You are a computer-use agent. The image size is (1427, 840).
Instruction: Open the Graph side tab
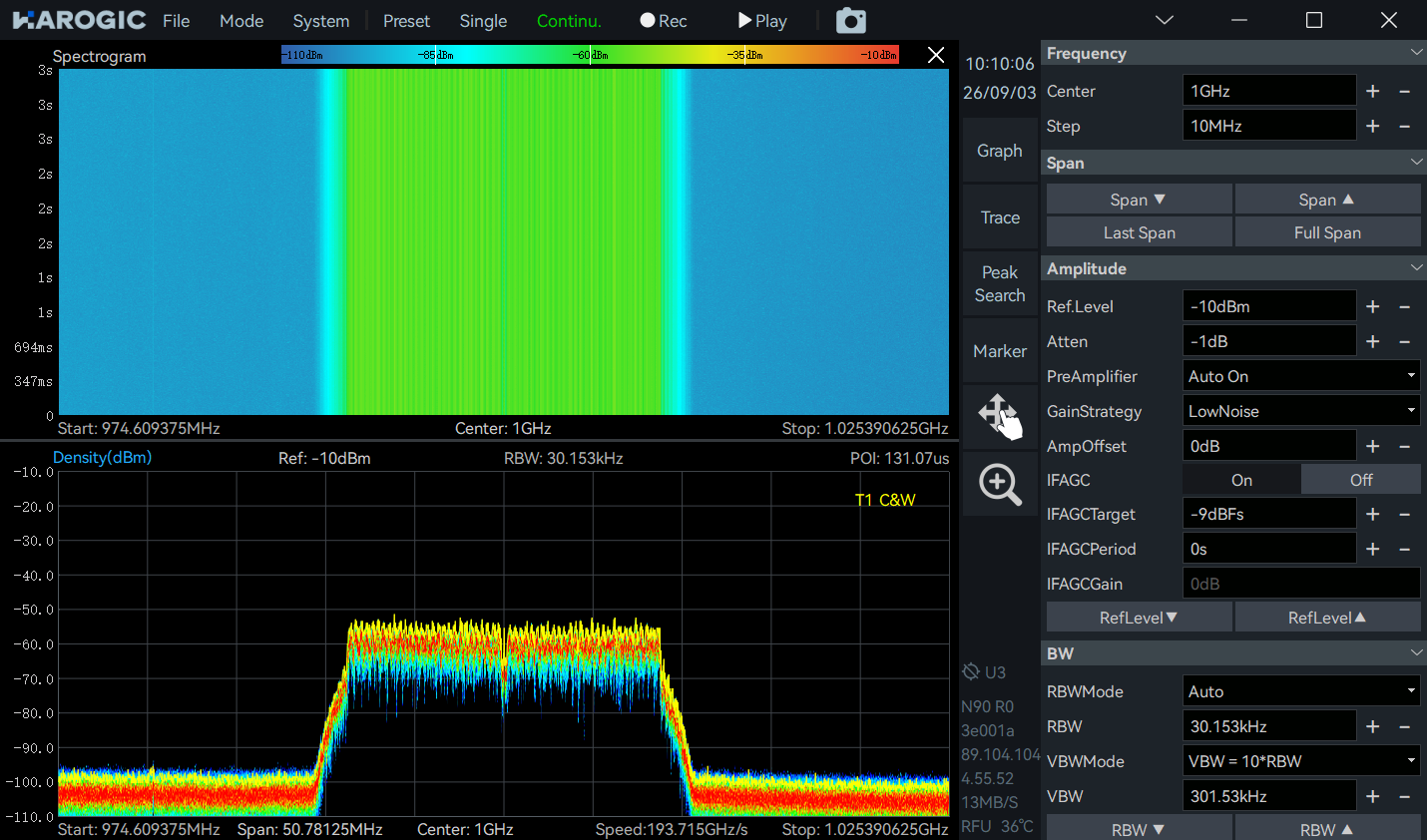point(1000,151)
